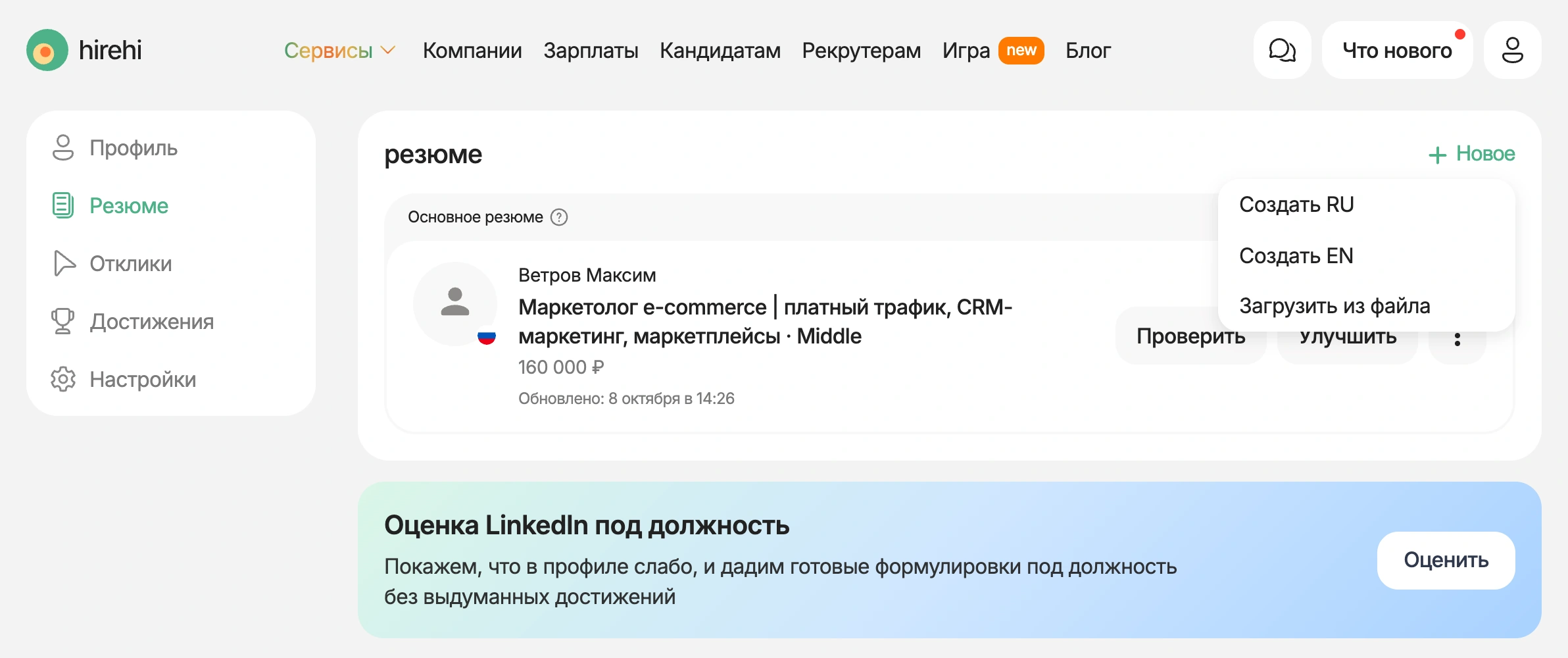The width and height of the screenshot is (1568, 658).
Task: Open Достижения in the sidebar
Action: coord(152,321)
